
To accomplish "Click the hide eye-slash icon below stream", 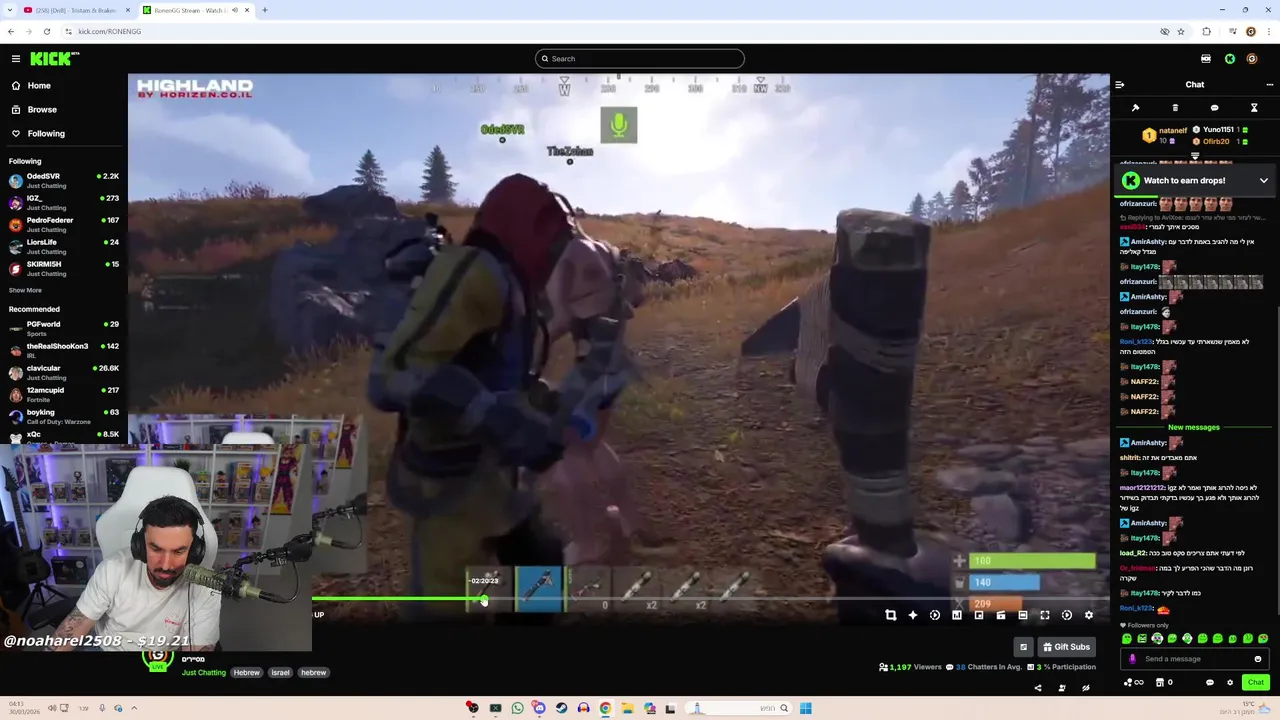I will click(x=1085, y=688).
